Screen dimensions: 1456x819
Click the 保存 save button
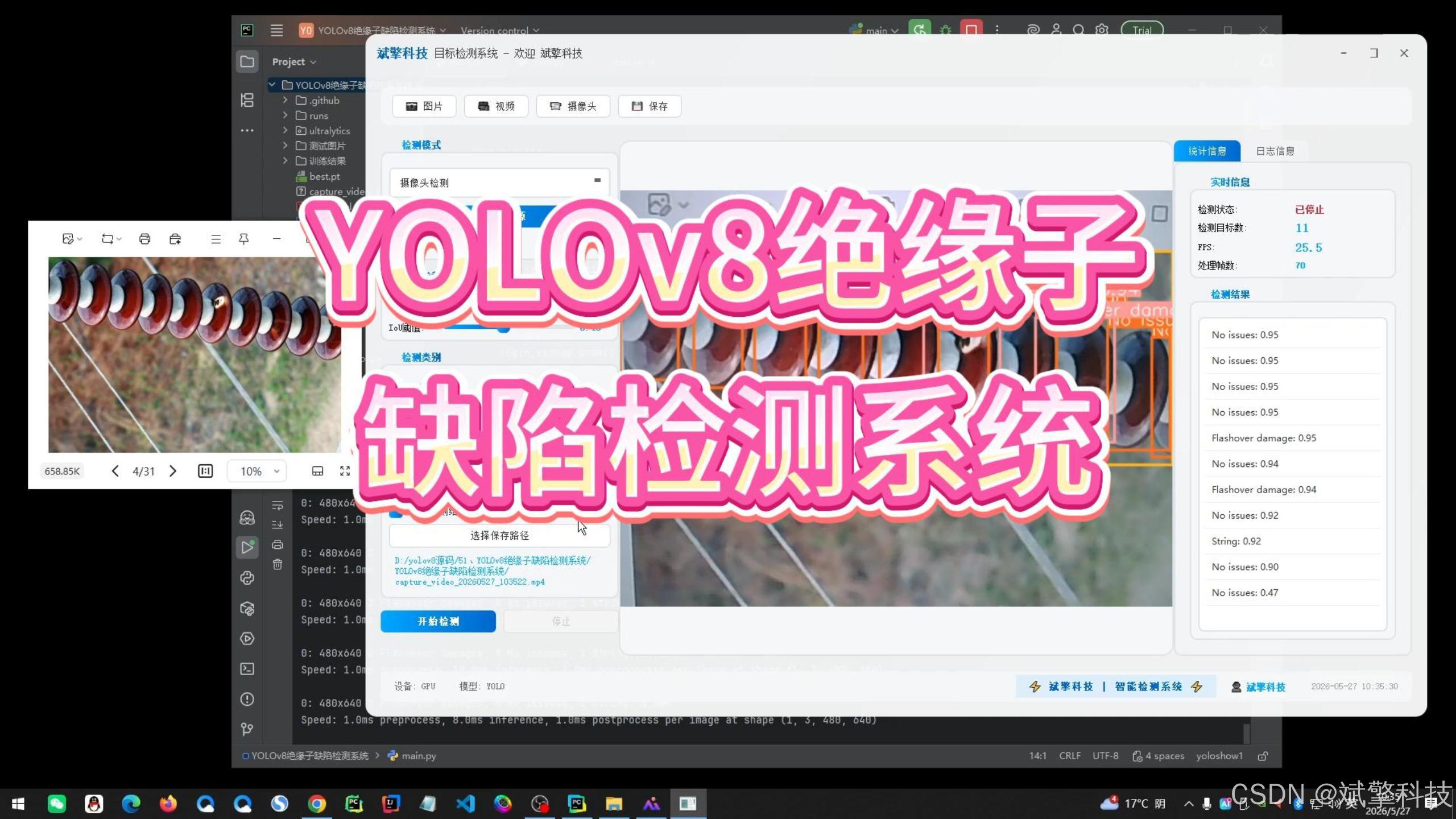650,106
